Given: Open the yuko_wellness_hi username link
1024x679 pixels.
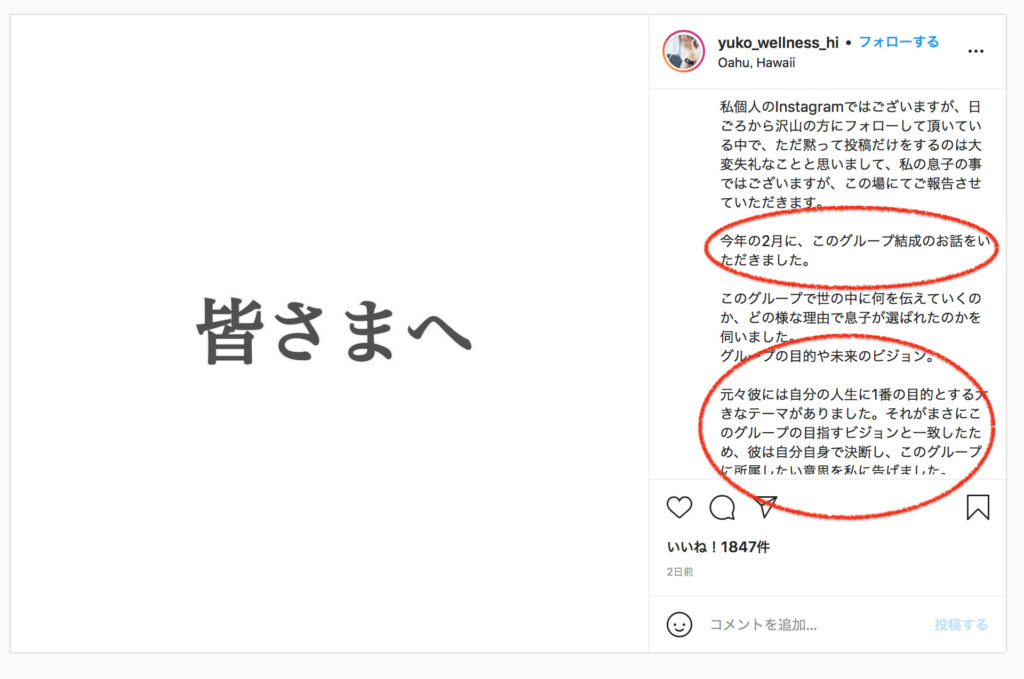Looking at the screenshot, I should [x=778, y=42].
